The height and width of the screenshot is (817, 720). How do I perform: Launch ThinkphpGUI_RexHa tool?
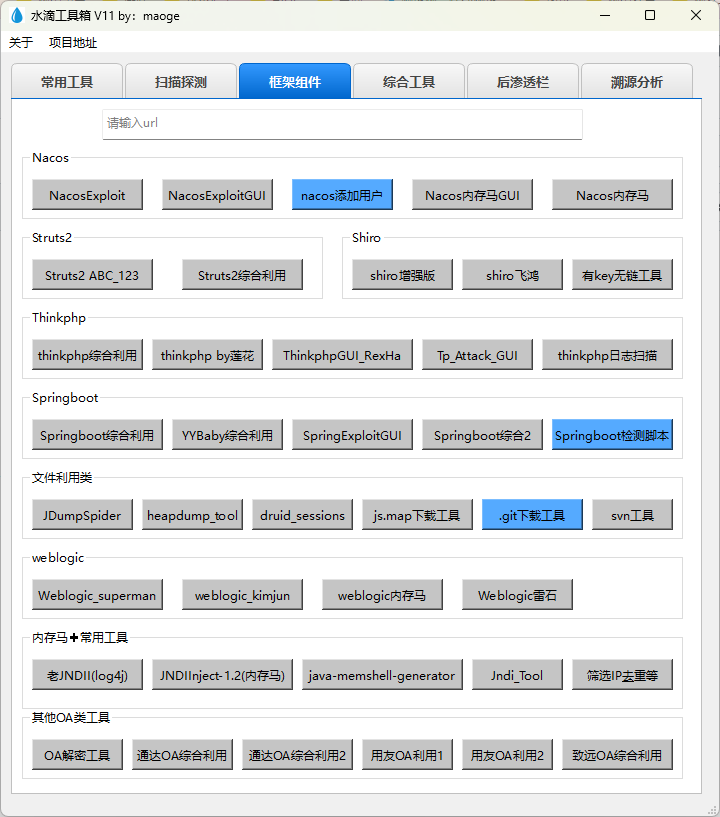[x=342, y=355]
